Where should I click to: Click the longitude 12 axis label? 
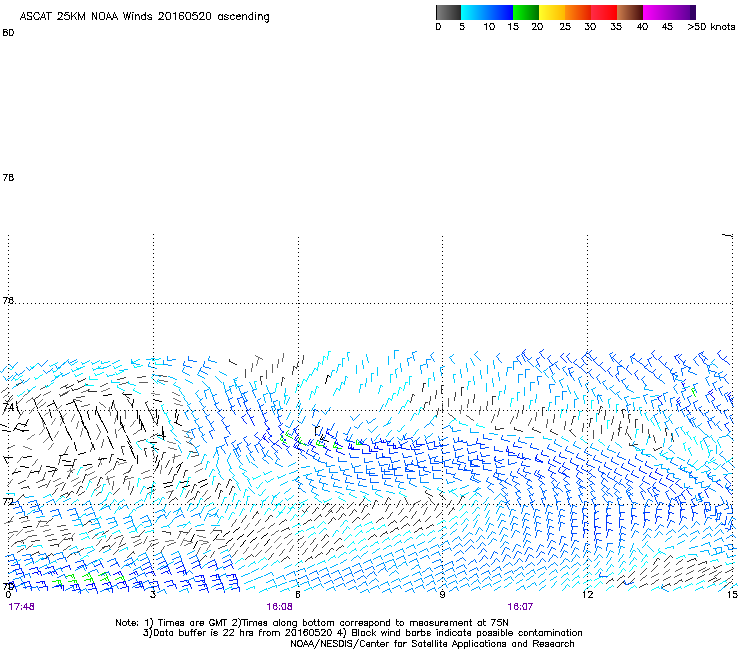click(588, 595)
